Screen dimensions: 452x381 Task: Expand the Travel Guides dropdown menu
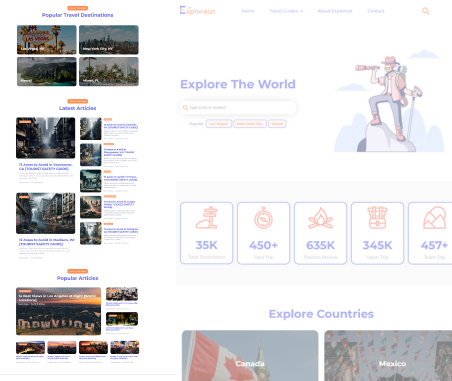(286, 11)
